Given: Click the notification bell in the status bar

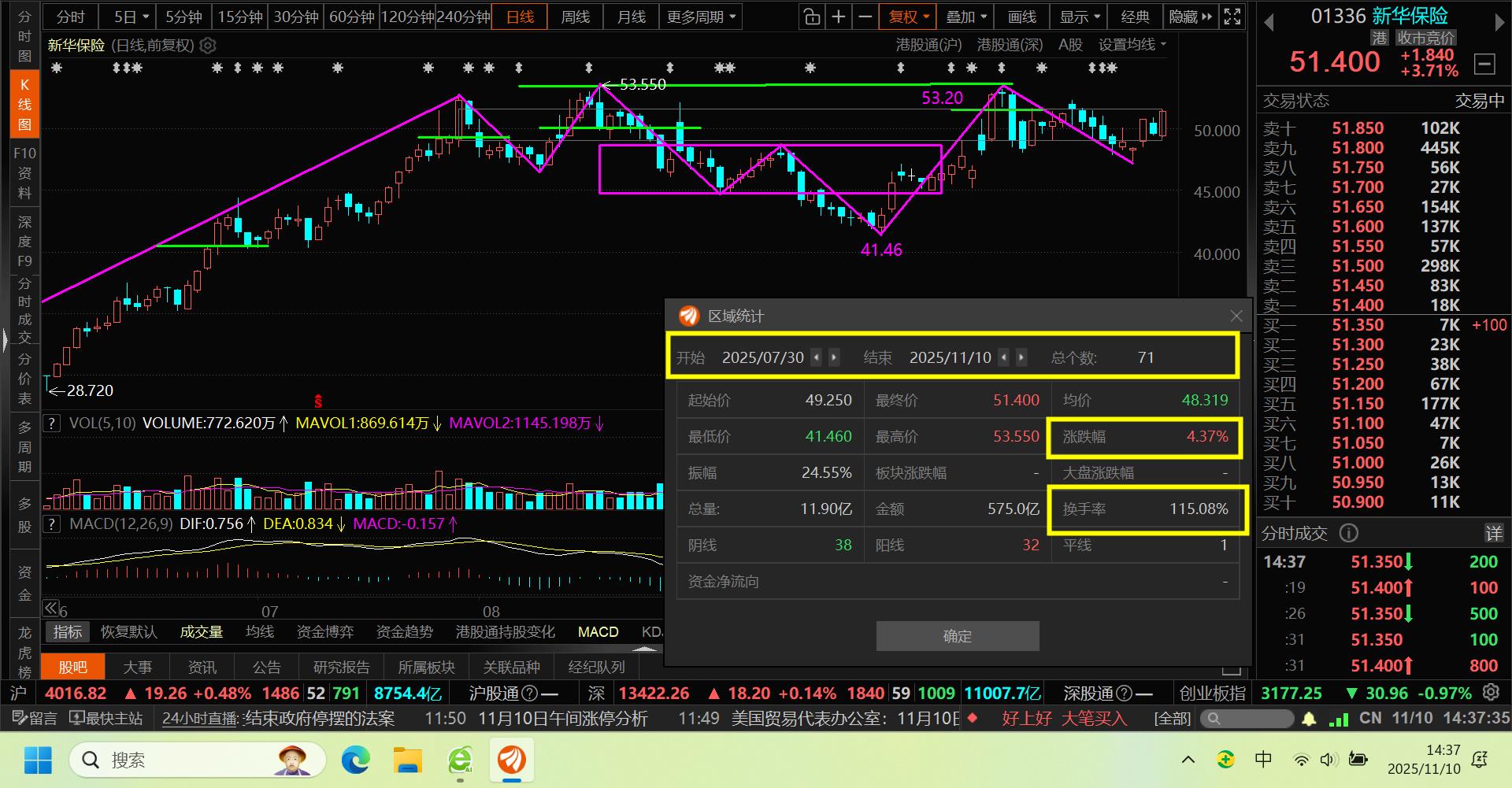Looking at the screenshot, I should coord(1309,719).
